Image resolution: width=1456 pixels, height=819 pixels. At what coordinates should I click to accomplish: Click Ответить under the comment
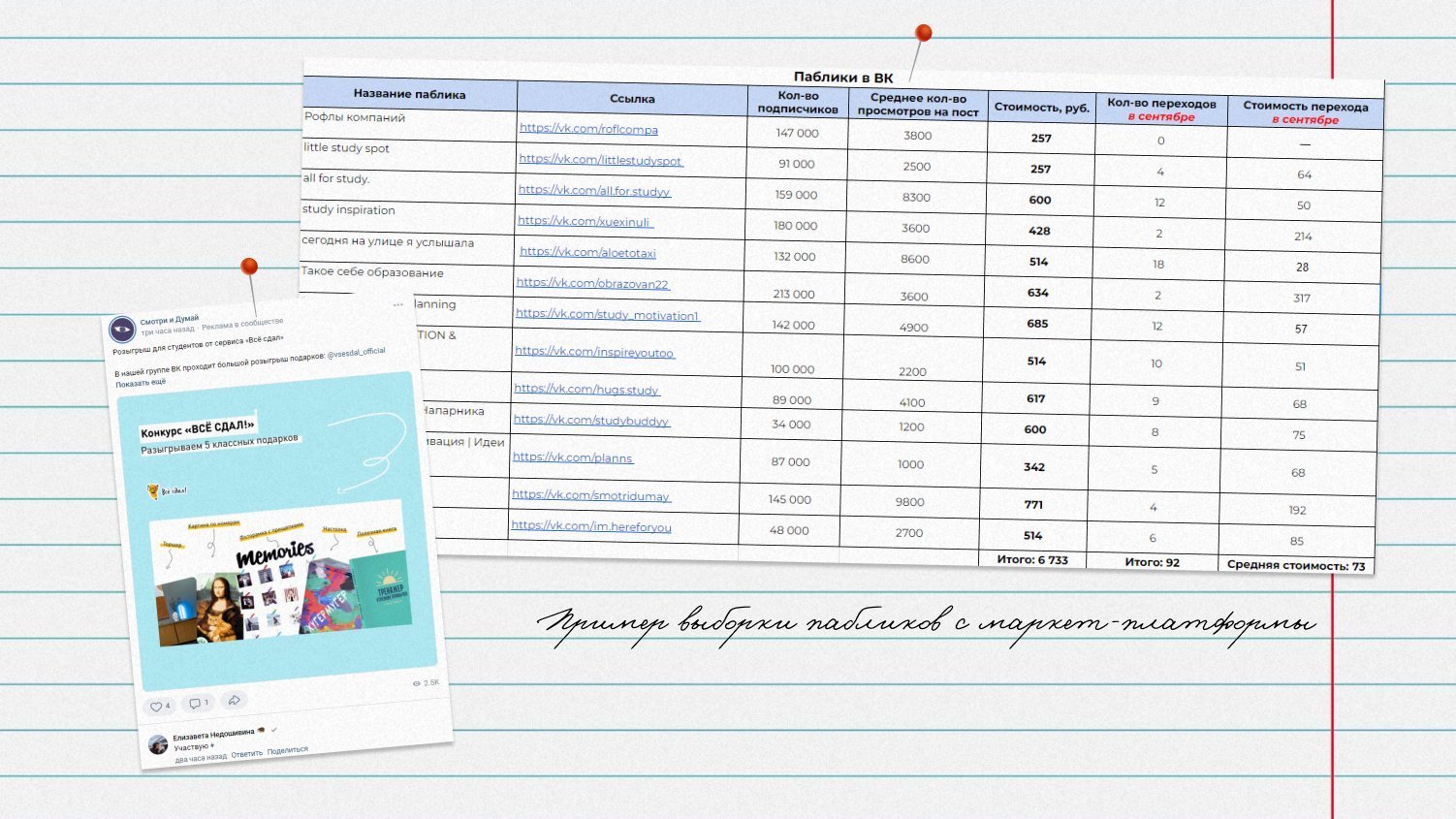point(246,754)
